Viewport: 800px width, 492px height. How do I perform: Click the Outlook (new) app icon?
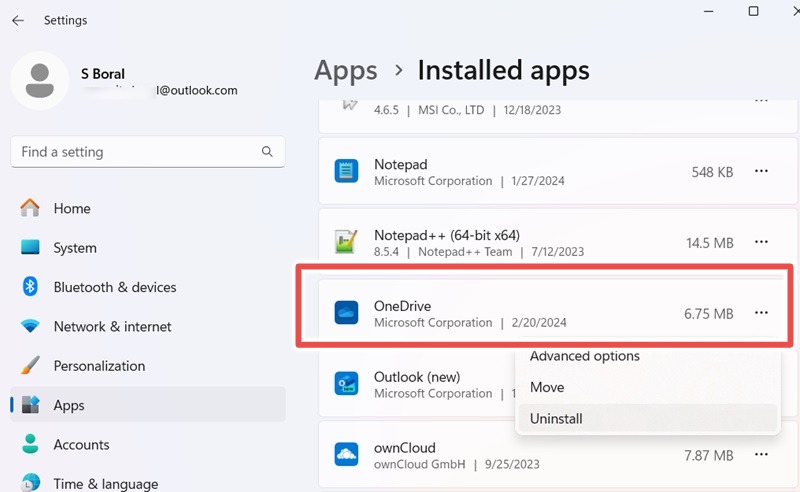pyautogui.click(x=346, y=383)
